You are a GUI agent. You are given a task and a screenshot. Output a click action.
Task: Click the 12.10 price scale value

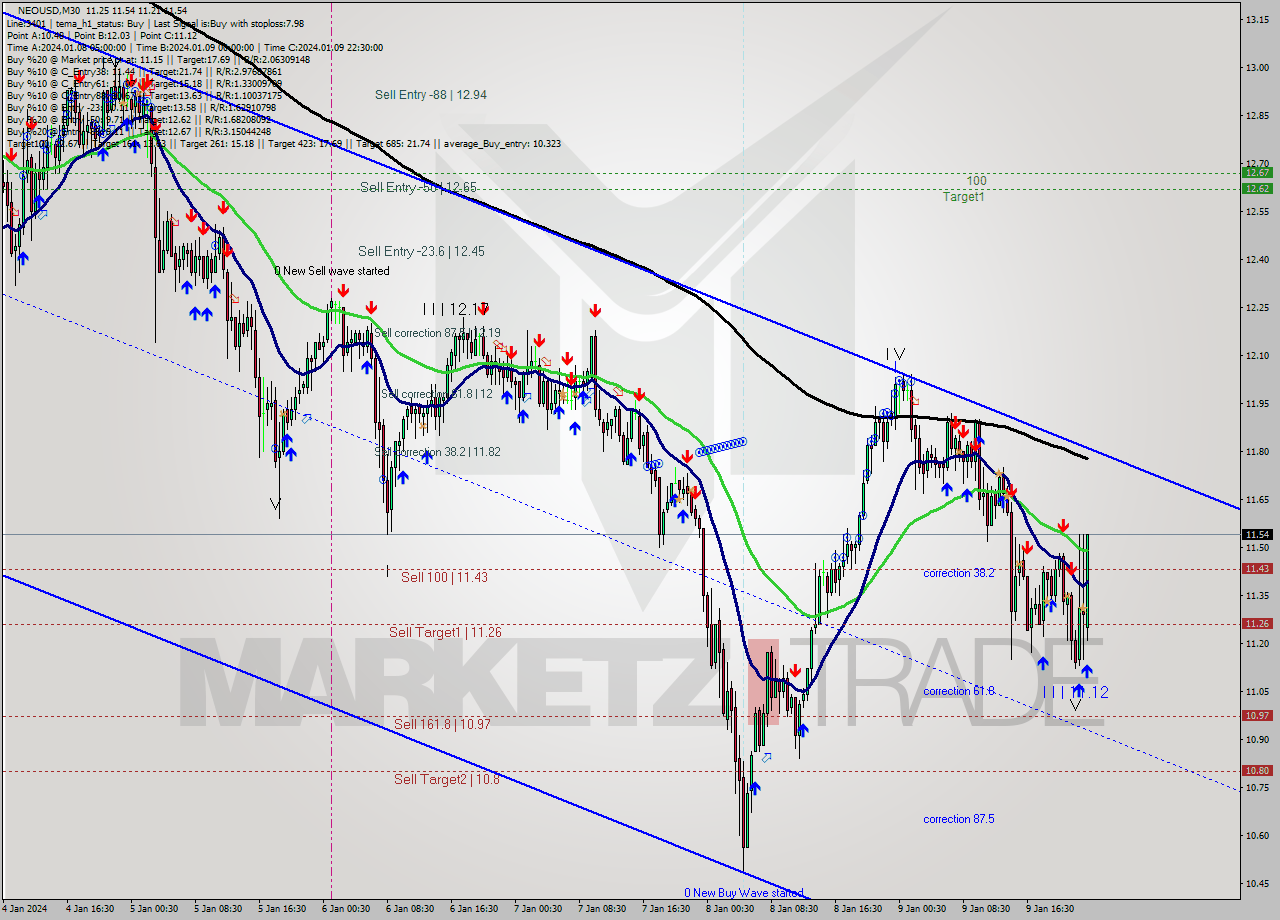point(1256,355)
